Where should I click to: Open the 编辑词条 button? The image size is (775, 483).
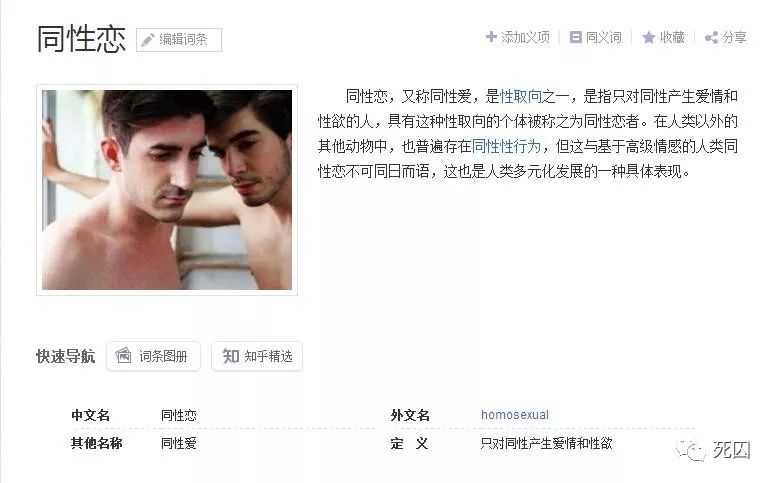pyautogui.click(x=179, y=40)
